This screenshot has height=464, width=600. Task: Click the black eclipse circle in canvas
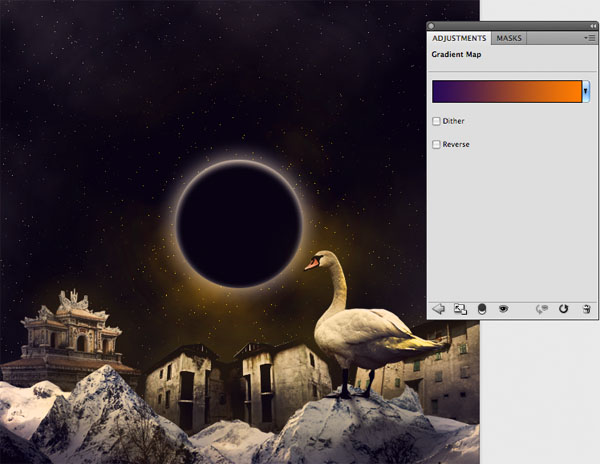[x=240, y=224]
